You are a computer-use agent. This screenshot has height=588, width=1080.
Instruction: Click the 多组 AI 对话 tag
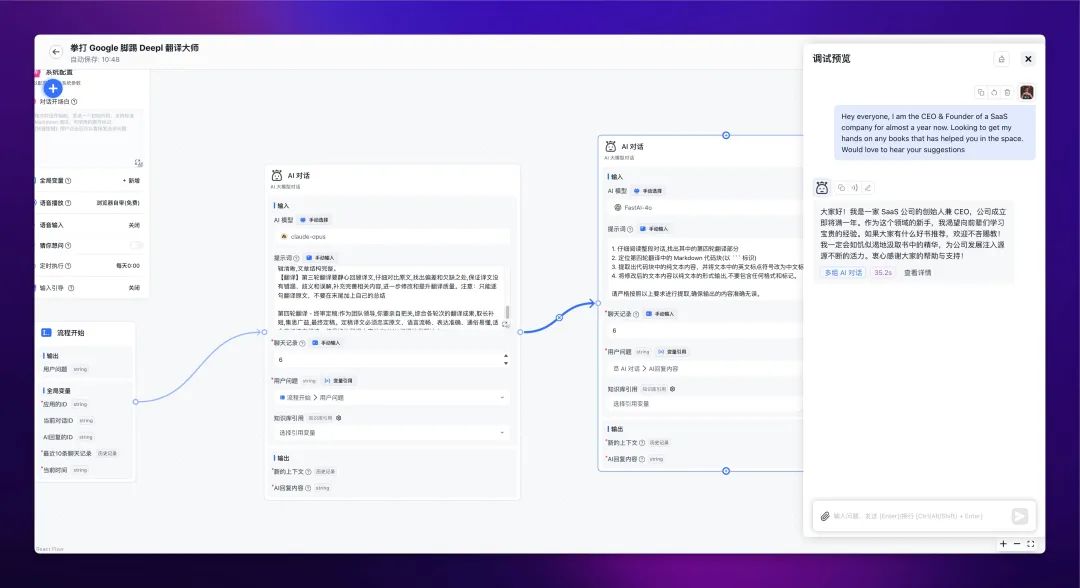pos(843,273)
